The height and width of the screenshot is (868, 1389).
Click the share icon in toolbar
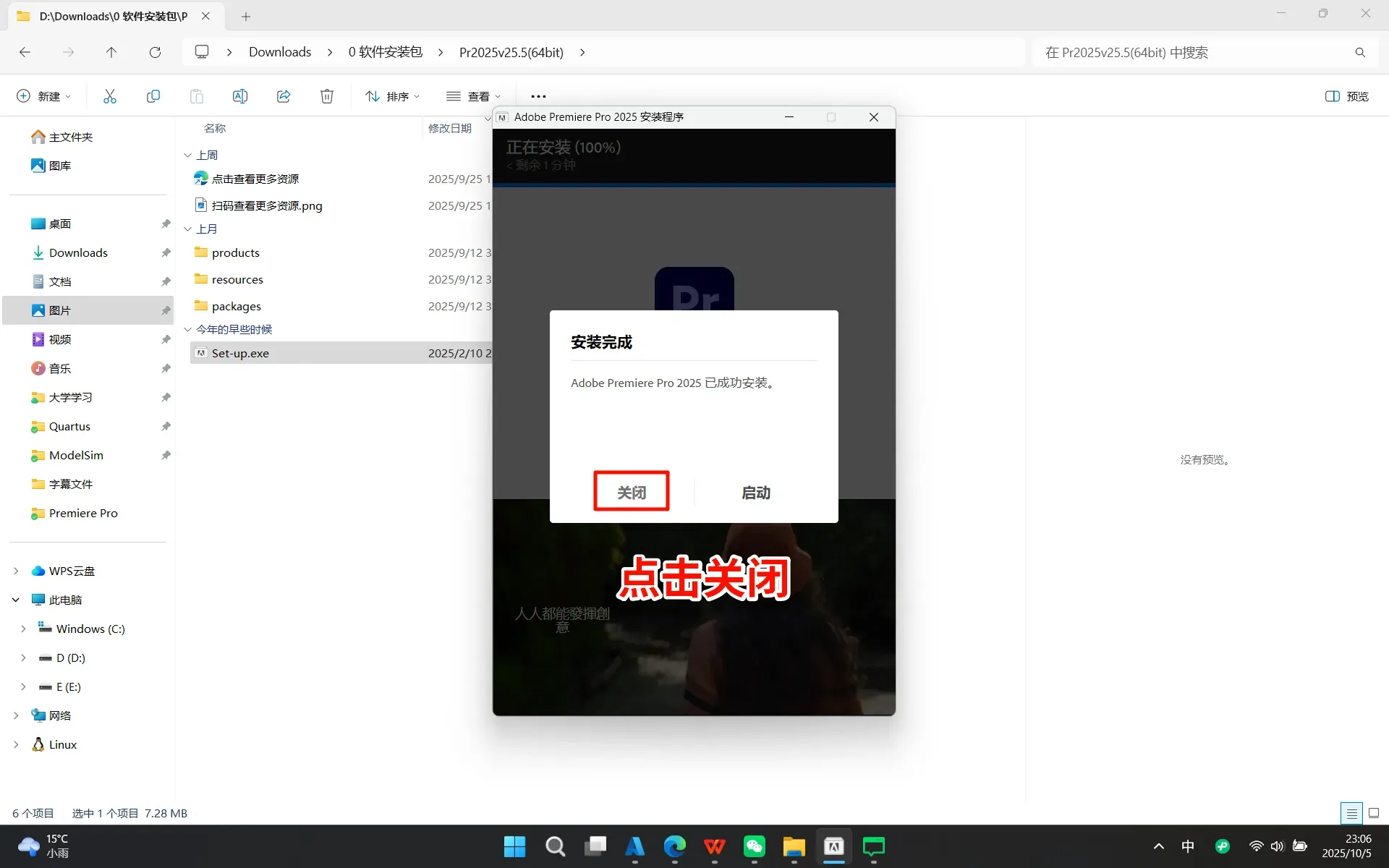tap(284, 96)
